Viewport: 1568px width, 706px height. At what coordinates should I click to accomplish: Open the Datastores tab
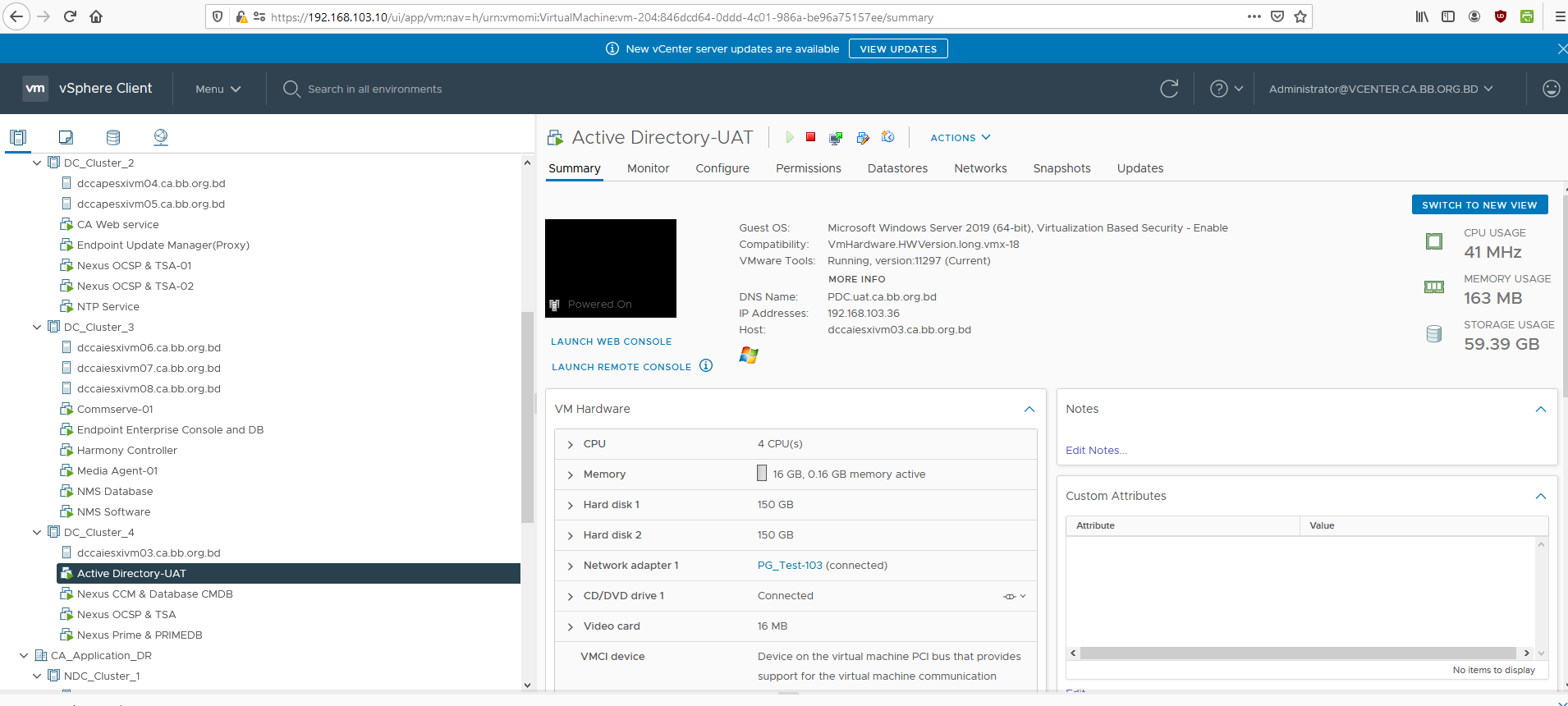897,168
